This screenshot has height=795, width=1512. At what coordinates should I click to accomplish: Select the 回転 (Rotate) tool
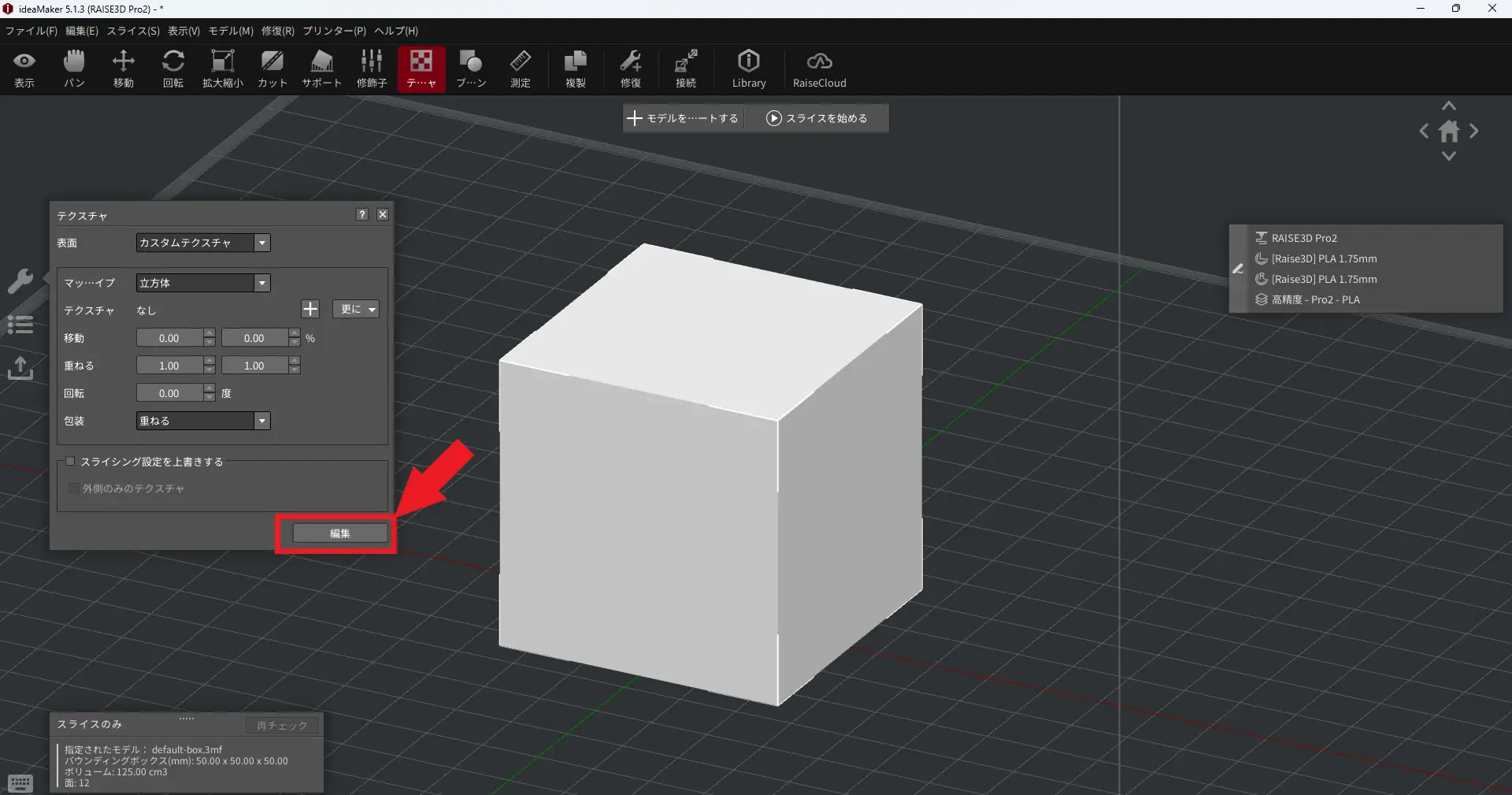click(x=172, y=69)
